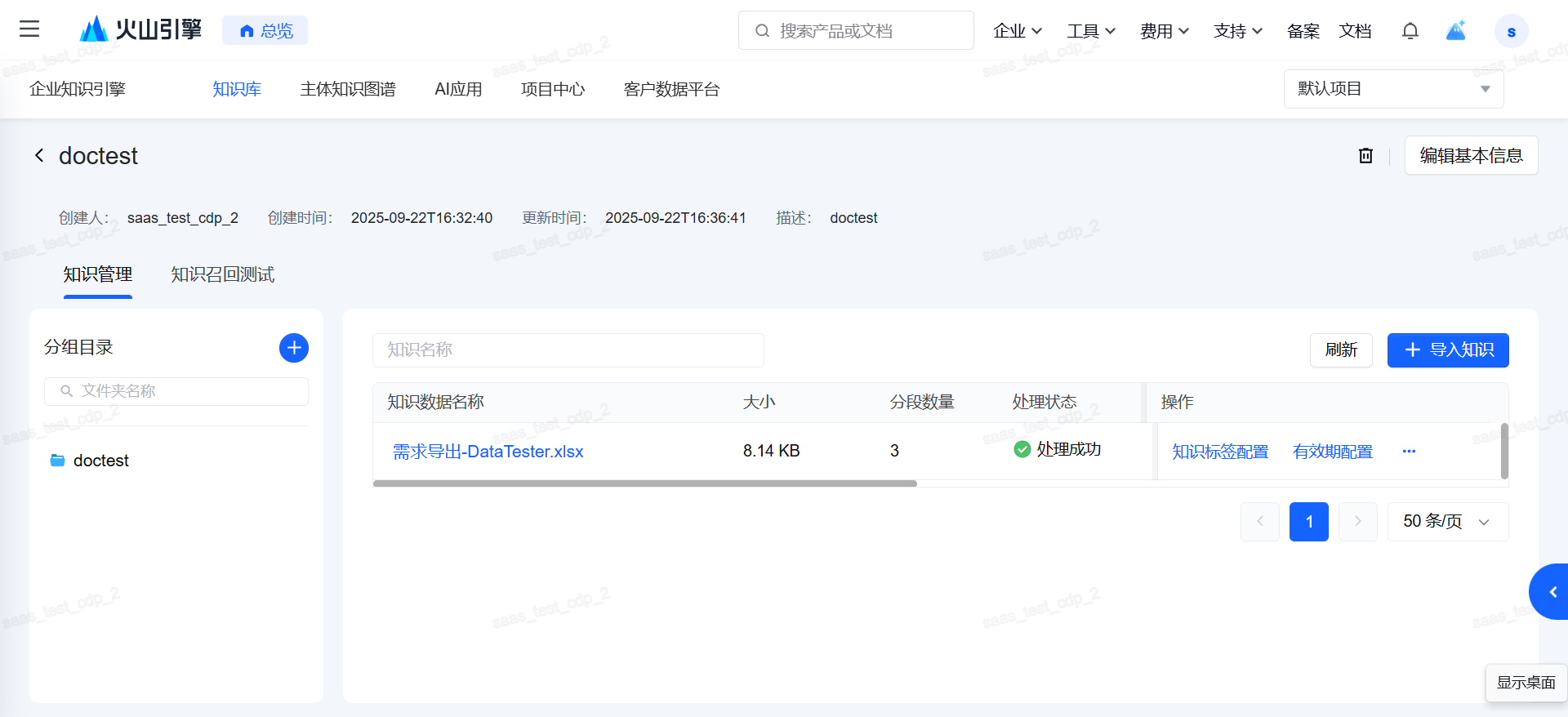Open the more actions ellipsis in row
Viewport: 1568px width, 717px height.
pos(1409,452)
